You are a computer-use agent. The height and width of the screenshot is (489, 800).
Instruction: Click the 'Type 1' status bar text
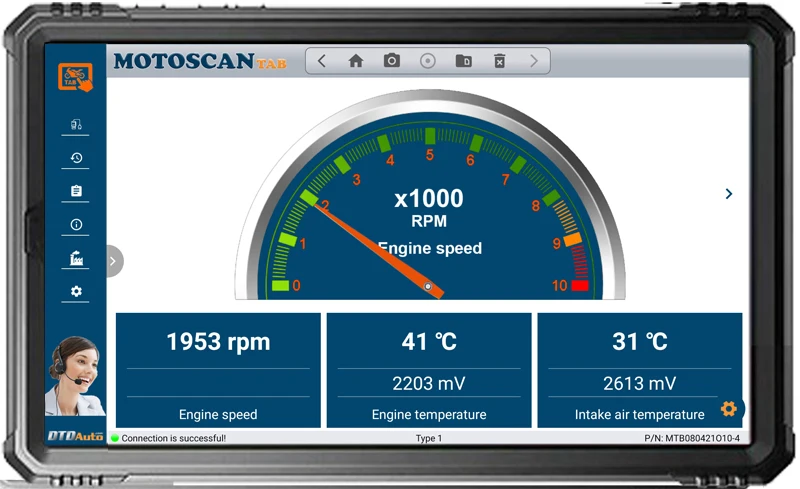429,438
